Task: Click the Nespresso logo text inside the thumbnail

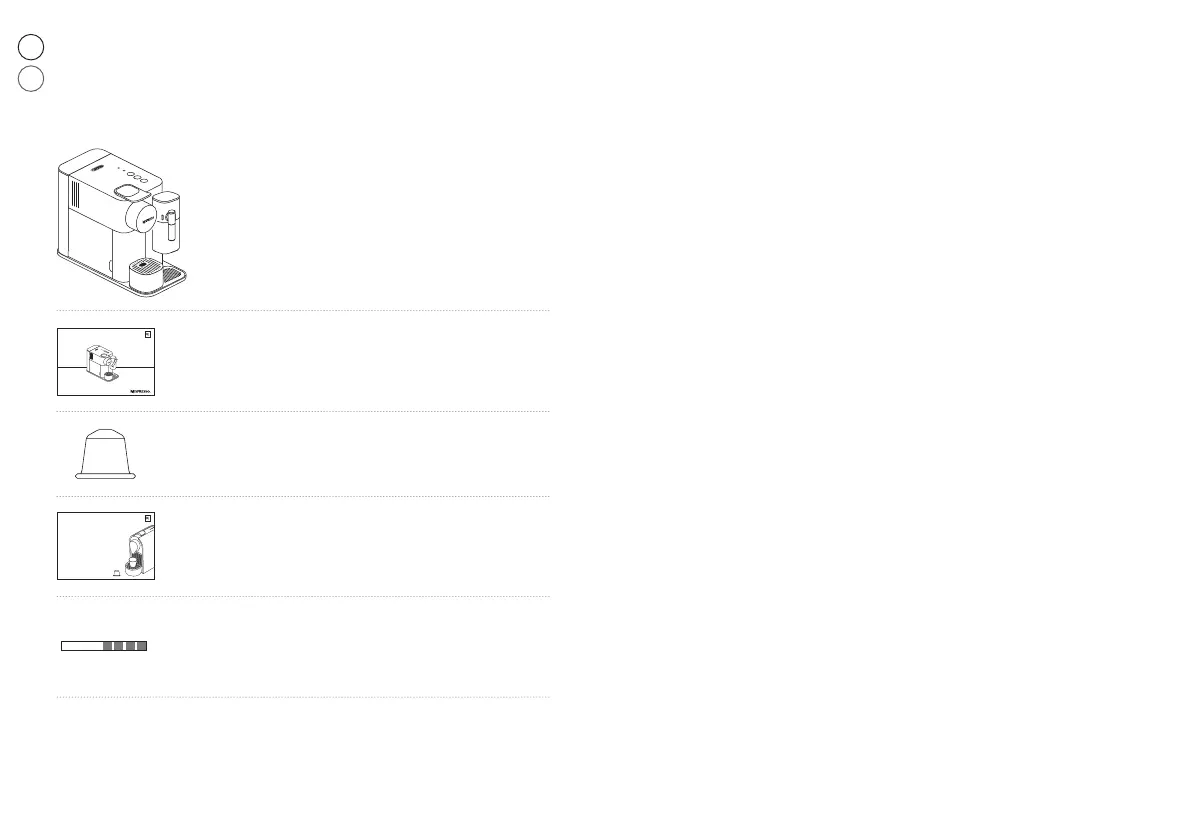Action: (x=140, y=392)
